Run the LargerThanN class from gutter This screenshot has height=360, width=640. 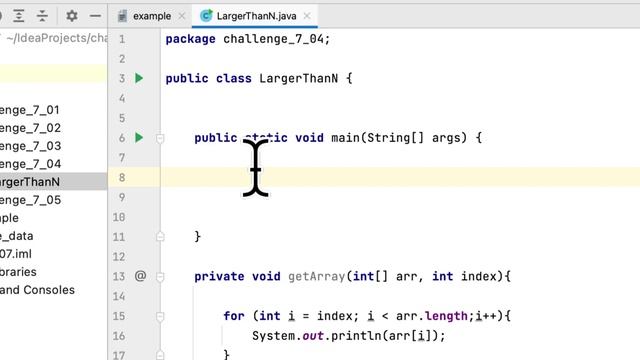(x=139, y=78)
